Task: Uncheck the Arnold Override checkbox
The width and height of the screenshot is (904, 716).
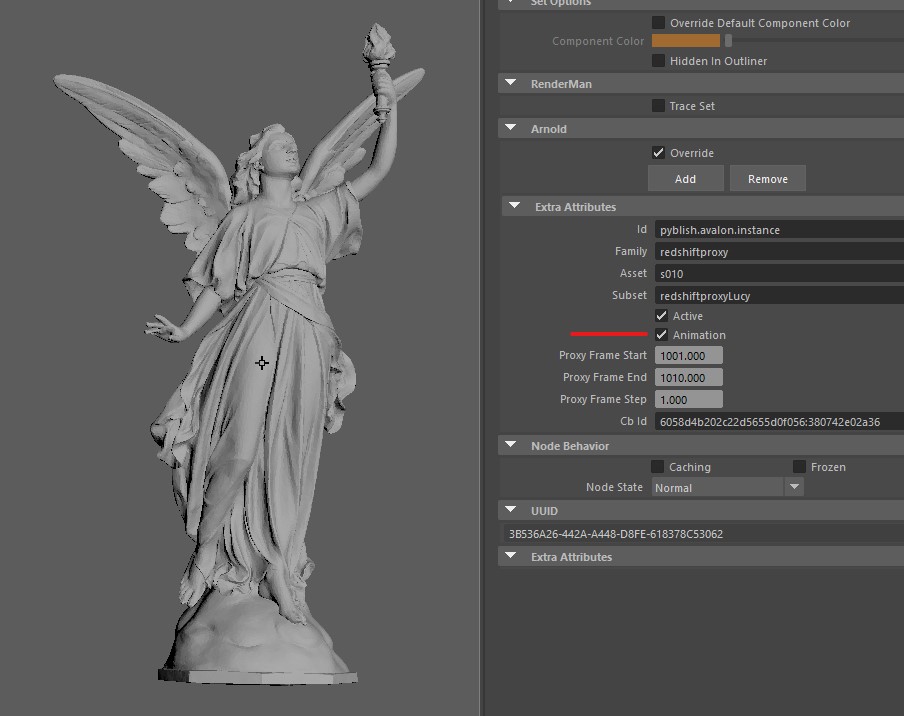Action: coord(658,152)
